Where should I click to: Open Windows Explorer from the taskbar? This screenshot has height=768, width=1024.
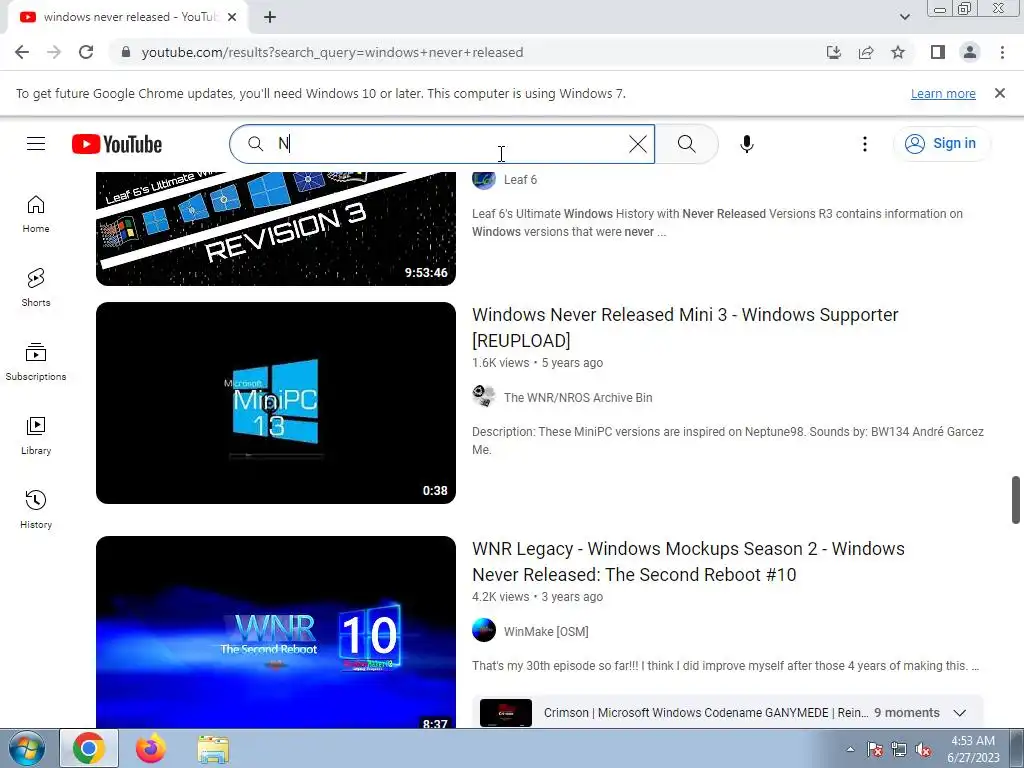(x=213, y=748)
